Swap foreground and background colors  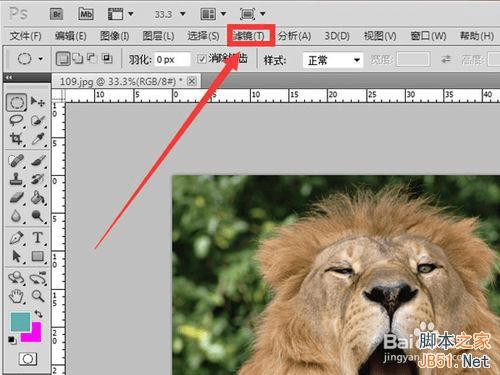[38, 314]
